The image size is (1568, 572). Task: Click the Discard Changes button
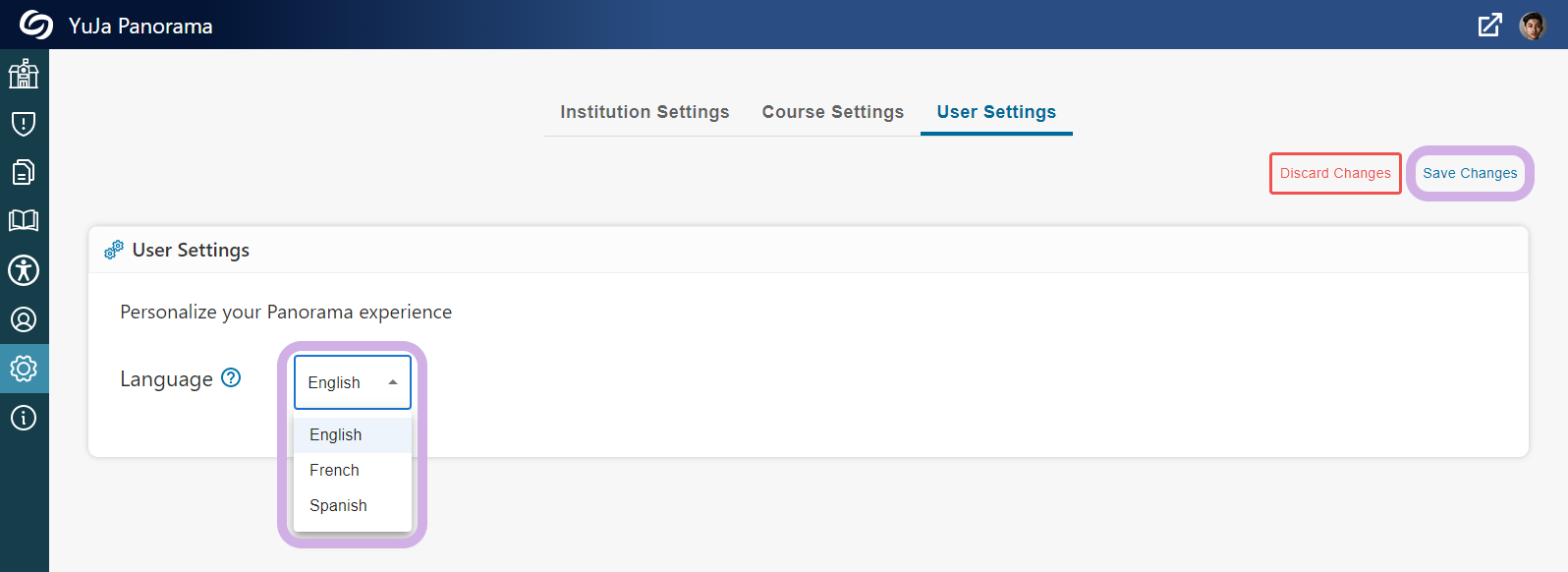1335,173
